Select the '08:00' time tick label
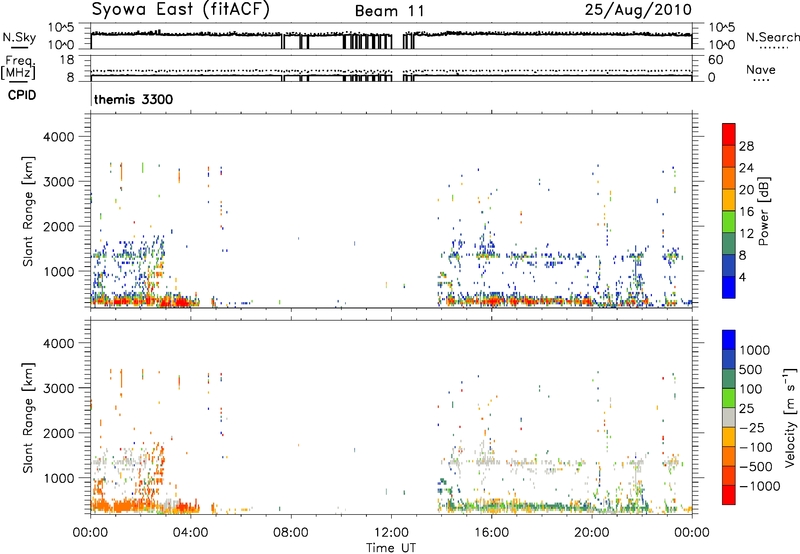 click(291, 533)
